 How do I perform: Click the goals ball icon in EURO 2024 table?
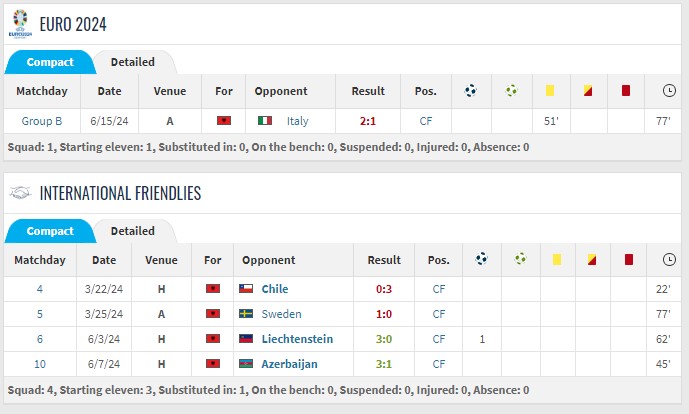pos(471,91)
